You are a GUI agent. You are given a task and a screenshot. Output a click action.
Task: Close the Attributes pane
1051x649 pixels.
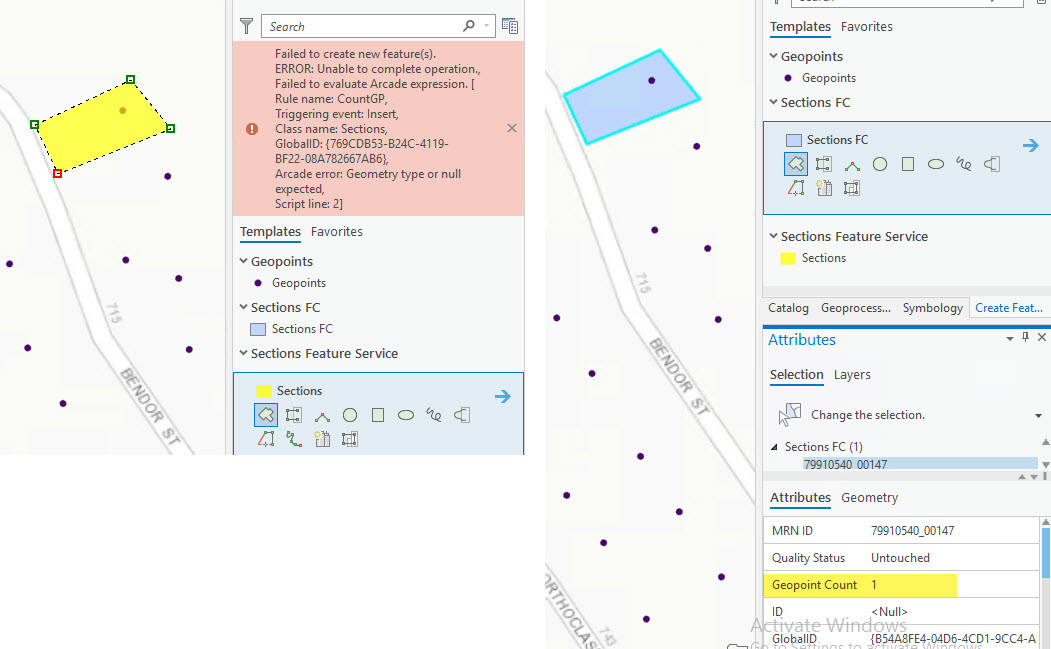point(1042,337)
